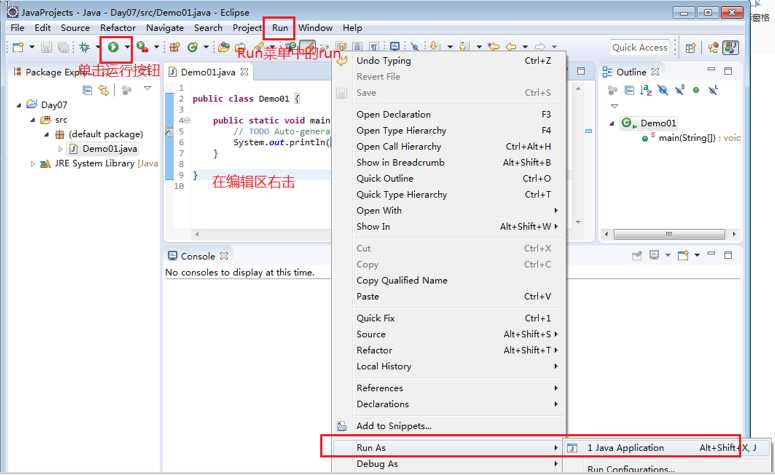Viewport: 775px width, 475px height.
Task: Open the New wizard dropdown arrow
Action: coord(32,47)
